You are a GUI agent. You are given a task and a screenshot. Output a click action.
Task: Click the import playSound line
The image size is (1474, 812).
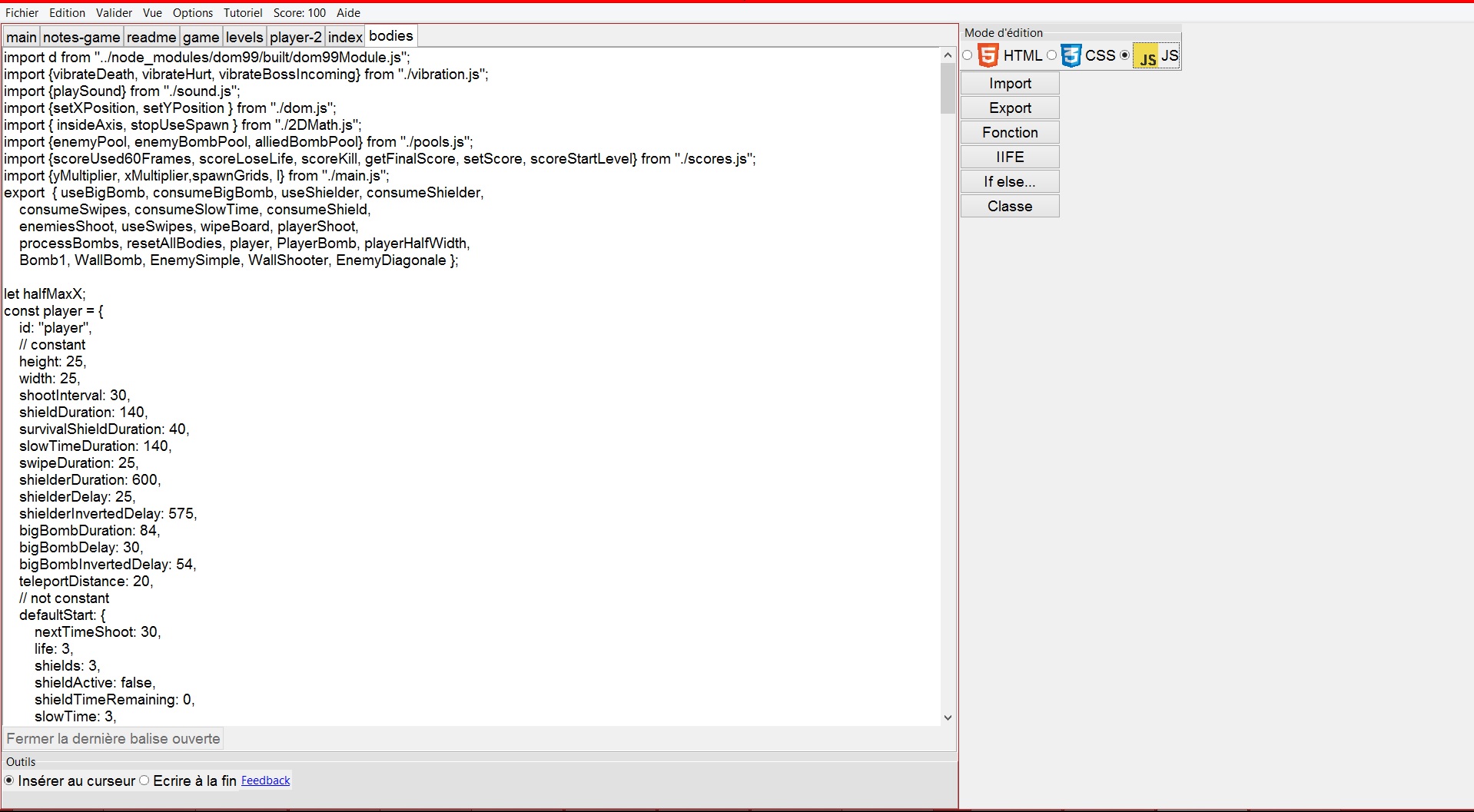click(x=121, y=91)
